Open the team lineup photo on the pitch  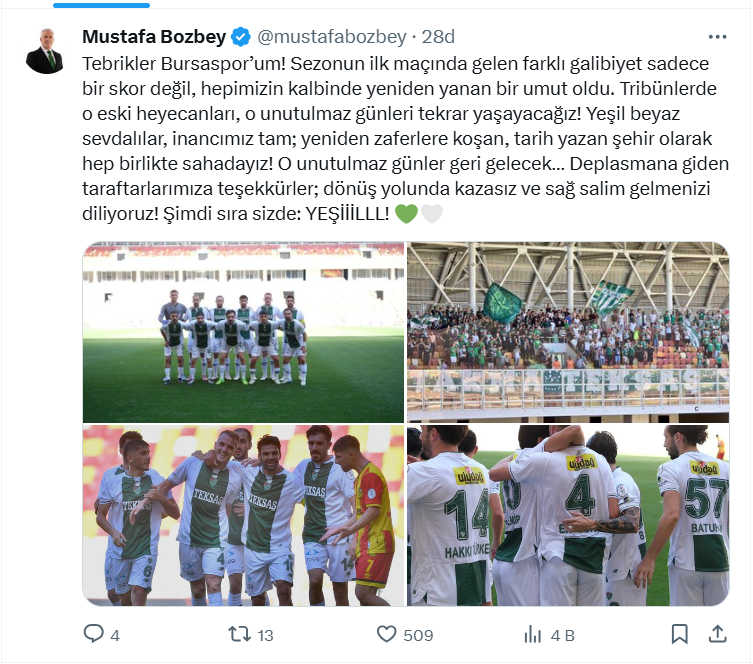[x=243, y=332]
